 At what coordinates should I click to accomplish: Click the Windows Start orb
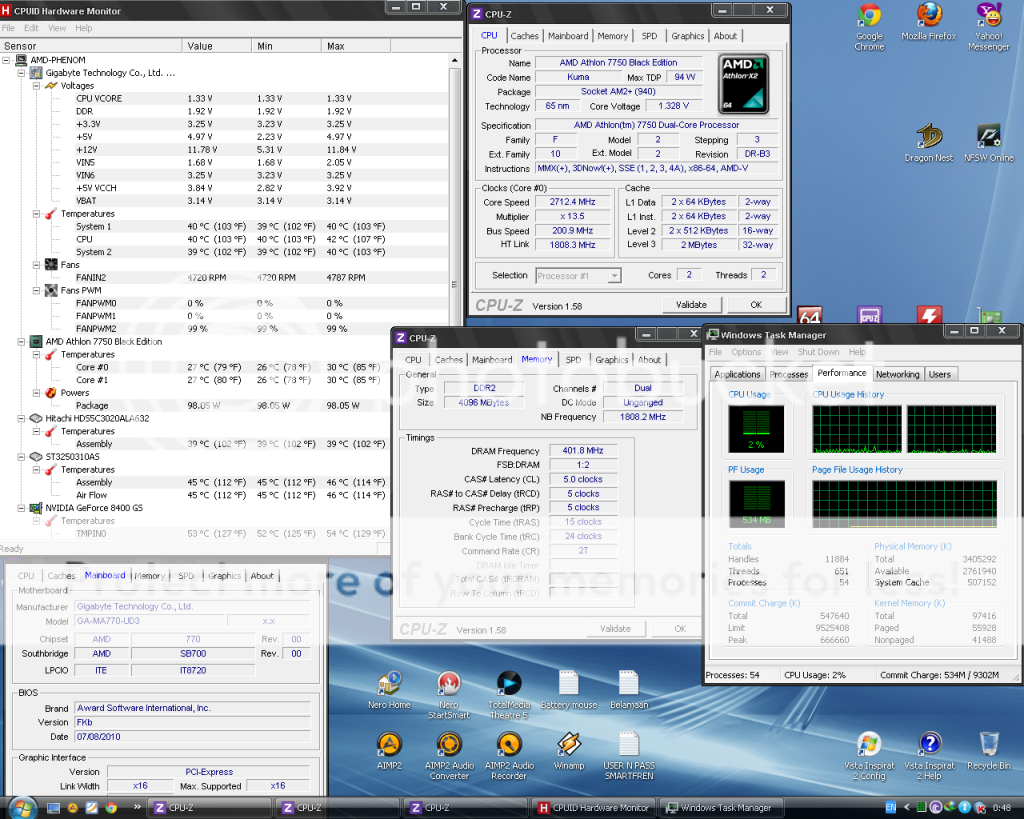pyautogui.click(x=23, y=807)
